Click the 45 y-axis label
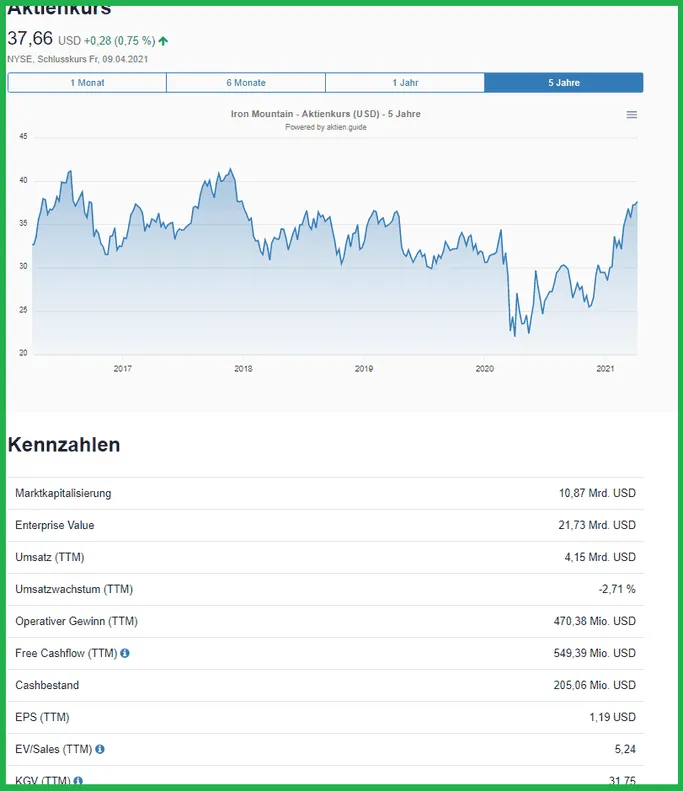Screen dimensions: 683x791 point(23,136)
